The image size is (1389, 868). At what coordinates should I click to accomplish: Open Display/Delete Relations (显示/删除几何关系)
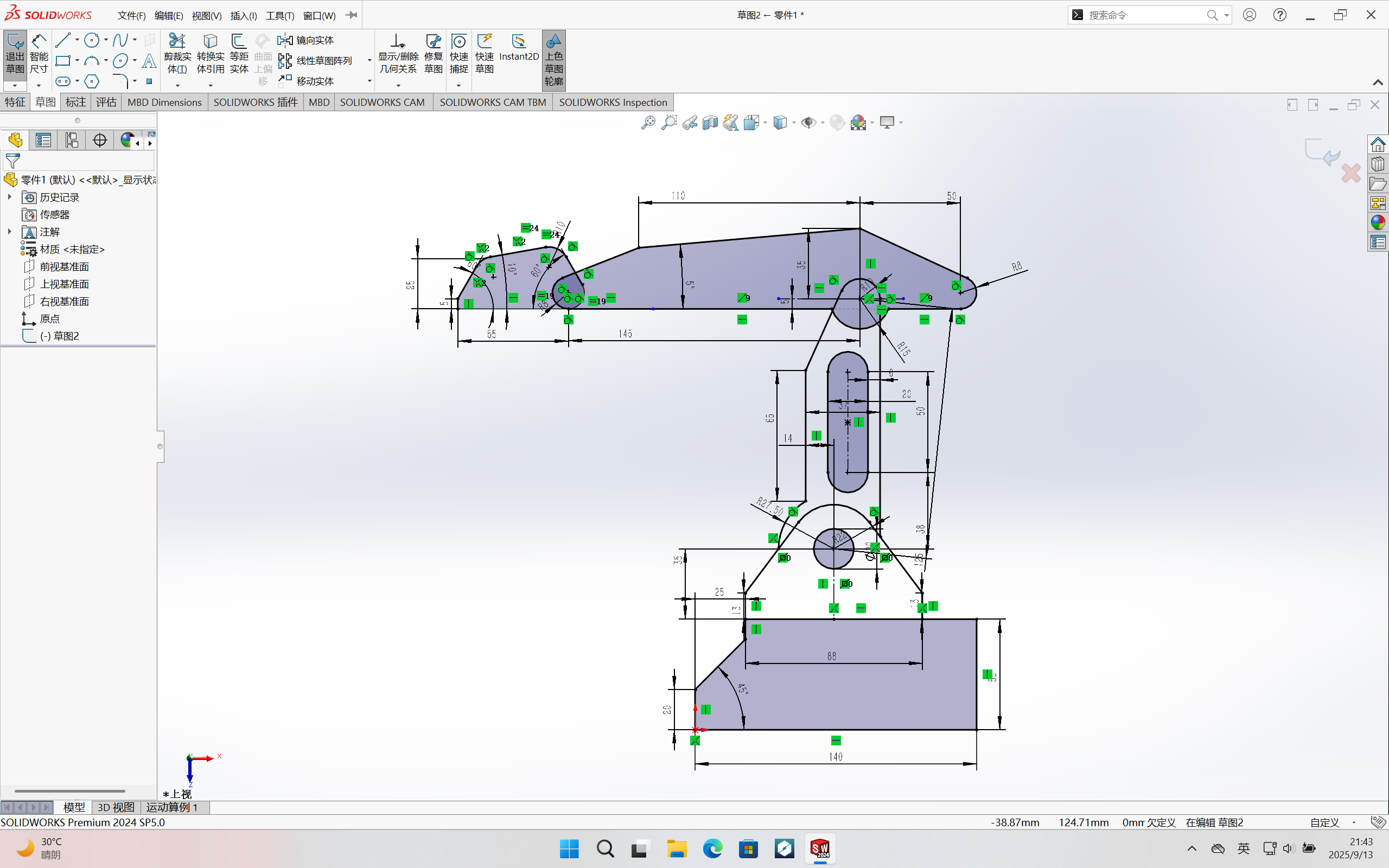(398, 53)
